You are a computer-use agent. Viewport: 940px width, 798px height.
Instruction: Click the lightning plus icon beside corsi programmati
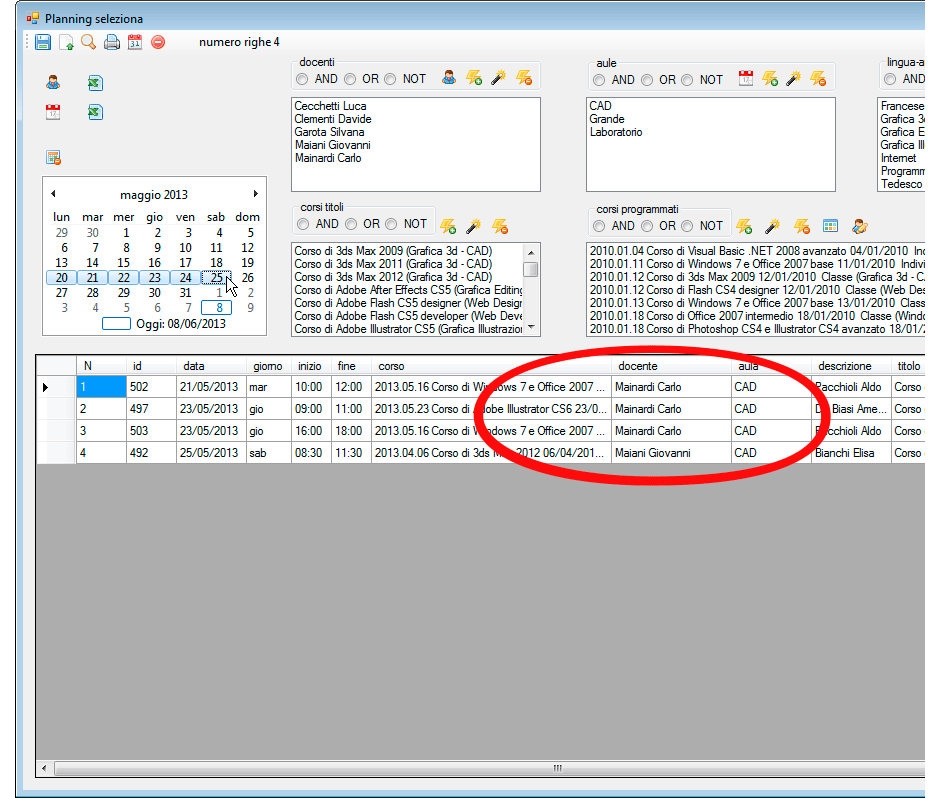[x=744, y=226]
